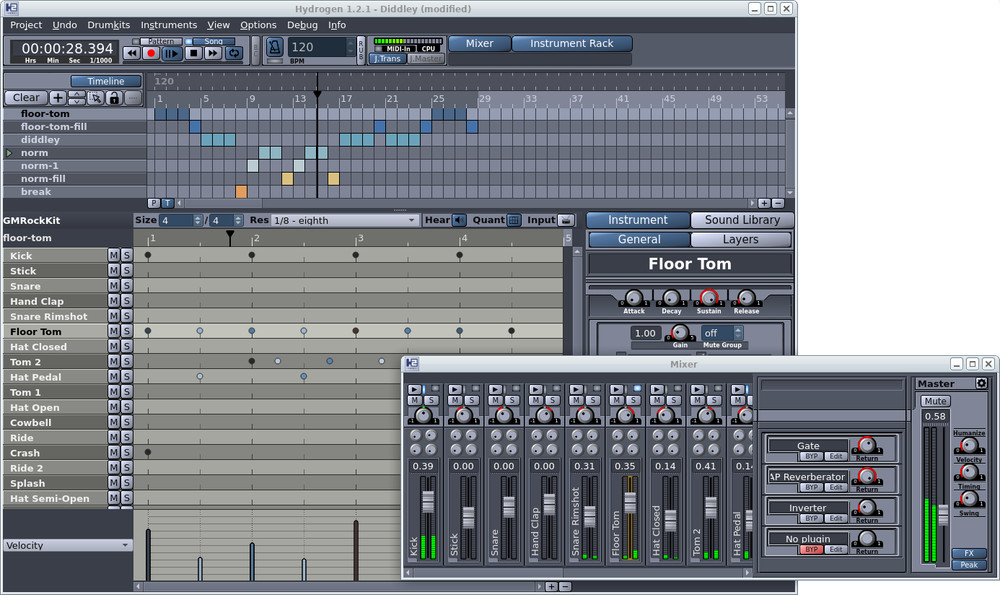Image resolution: width=1000 pixels, height=595 pixels.
Task: Open the Velocity dropdown at bottom left
Action: pos(65,545)
